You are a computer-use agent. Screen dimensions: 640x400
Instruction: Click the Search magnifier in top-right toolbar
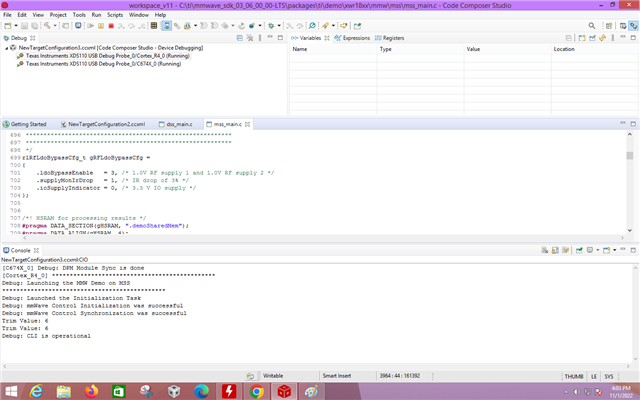[x=592, y=26]
